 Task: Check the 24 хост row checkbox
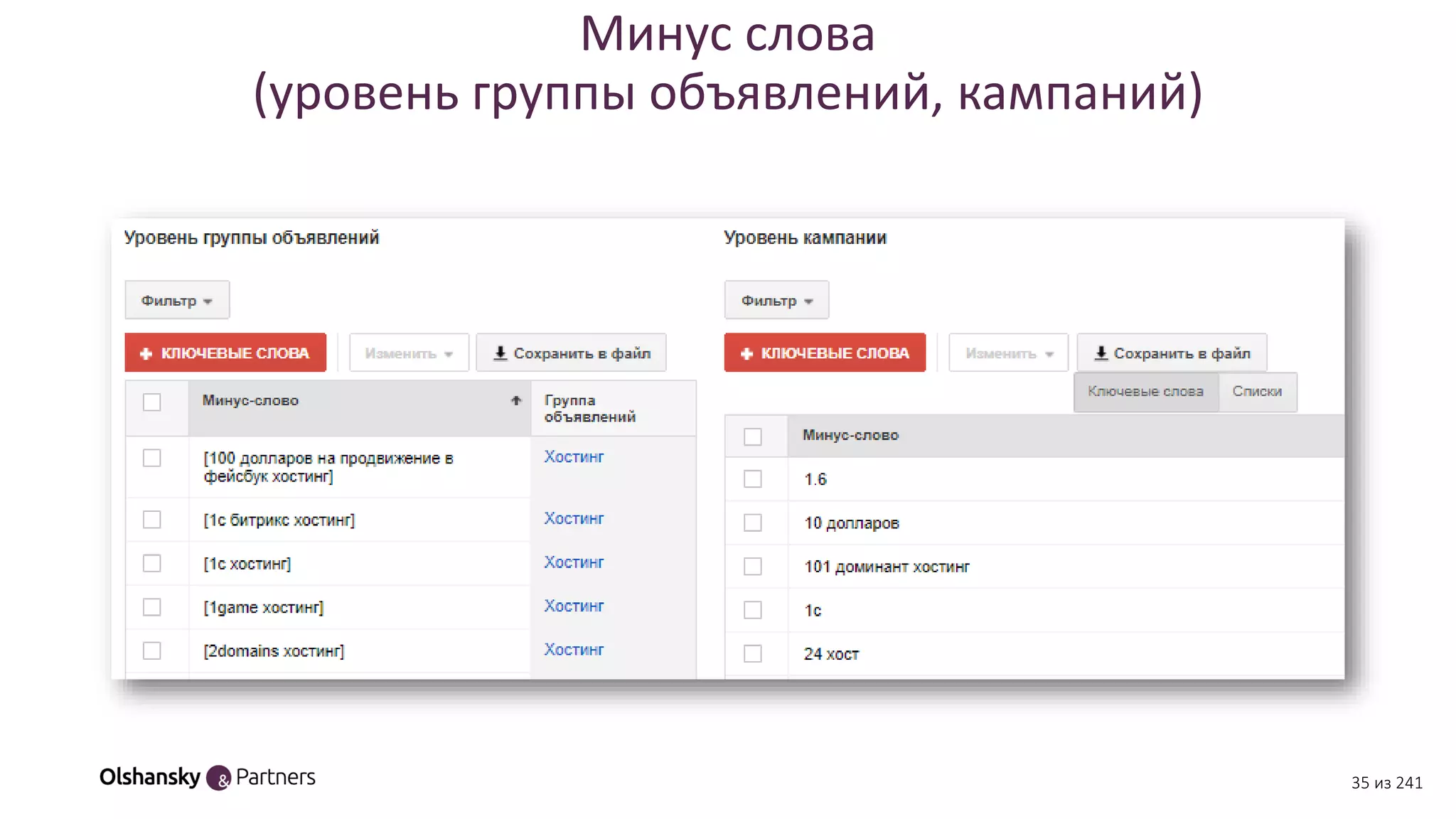(752, 653)
